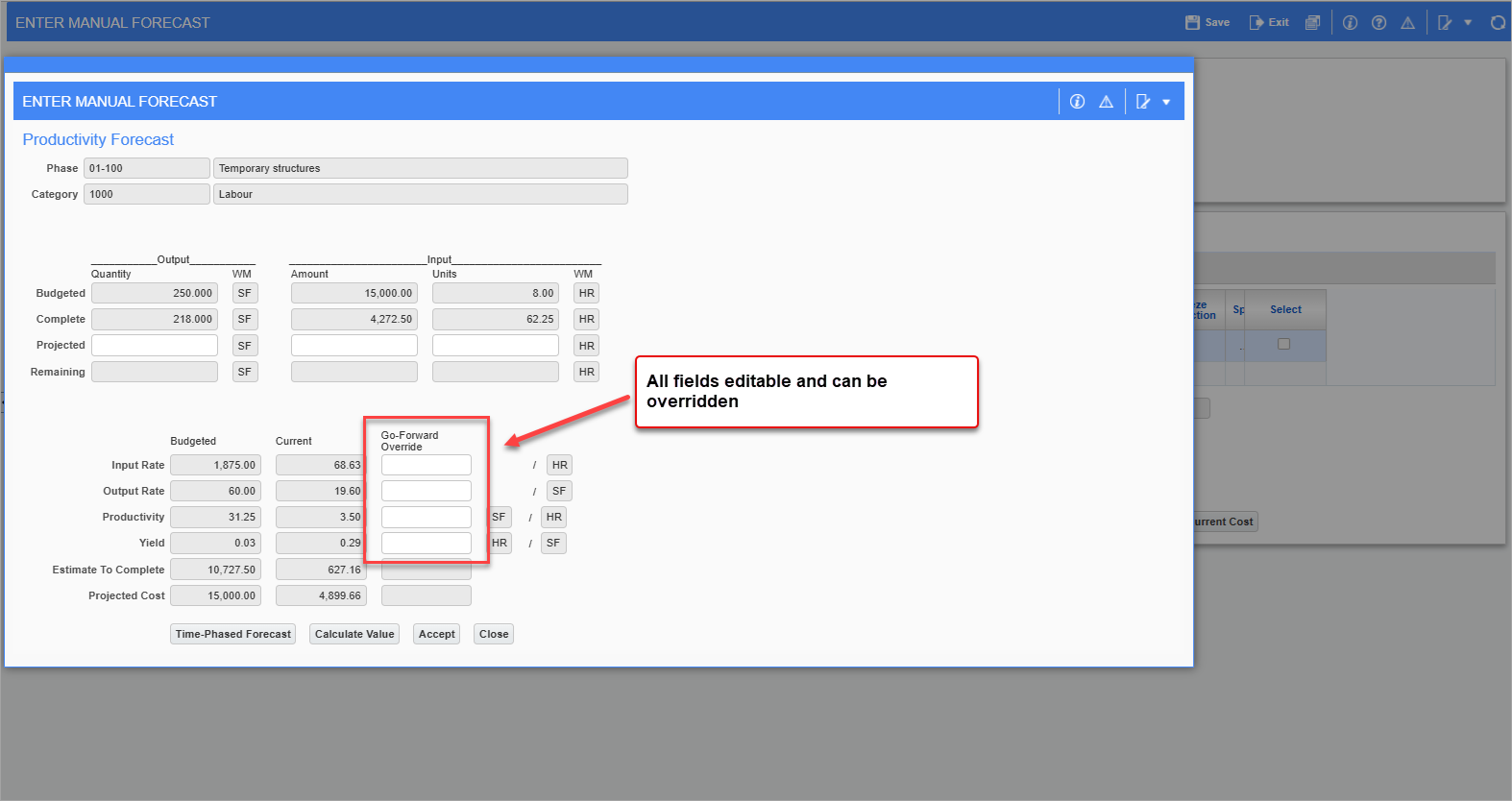
Task: Click warning triangle icon in top background toolbar
Action: (x=1407, y=22)
